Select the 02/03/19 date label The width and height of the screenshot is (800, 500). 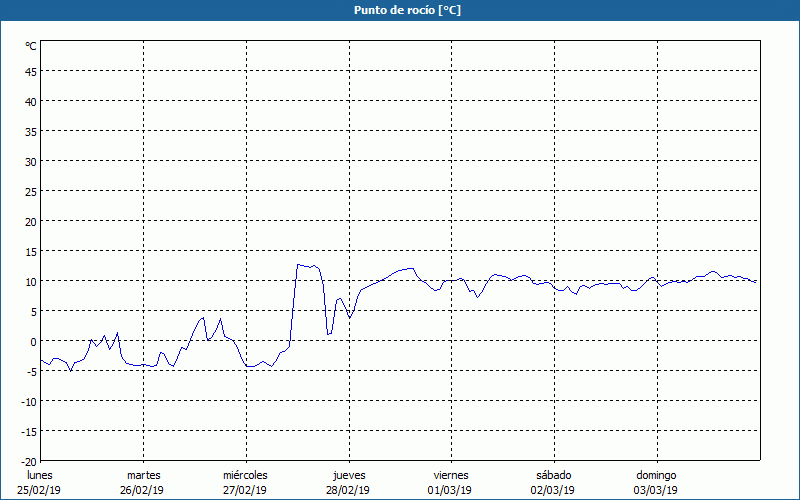(x=552, y=490)
